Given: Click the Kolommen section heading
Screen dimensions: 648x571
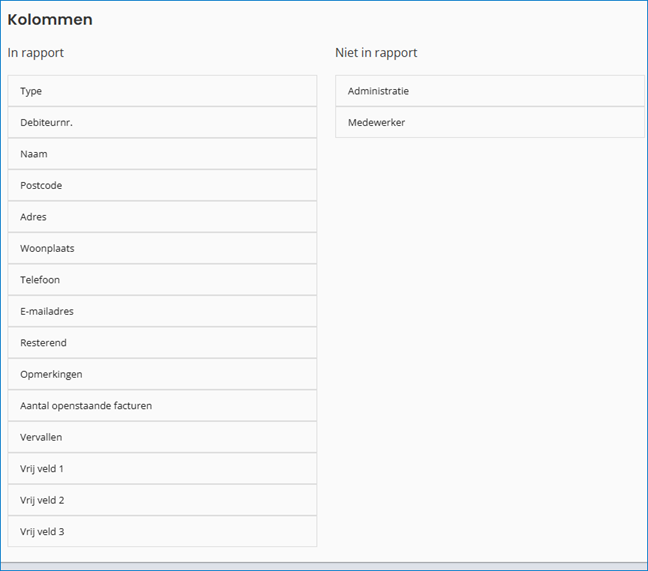Looking at the screenshot, I should (x=50, y=20).
